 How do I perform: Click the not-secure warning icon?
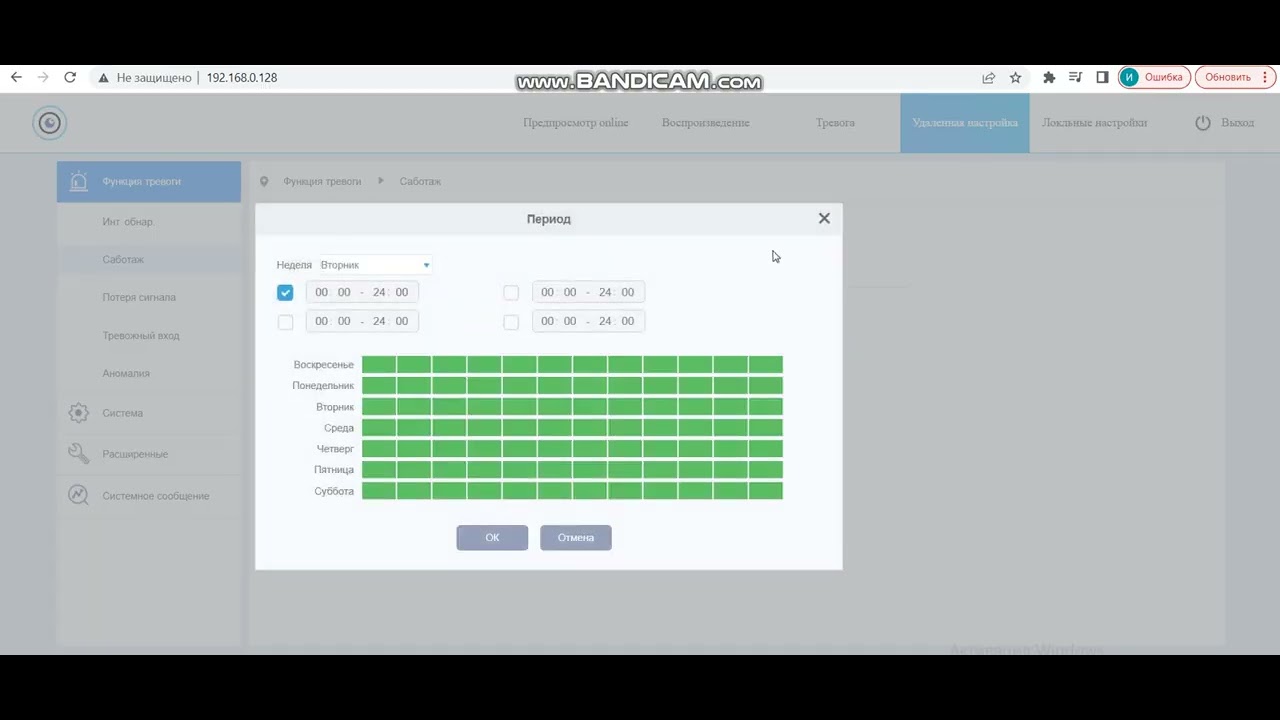coord(103,77)
